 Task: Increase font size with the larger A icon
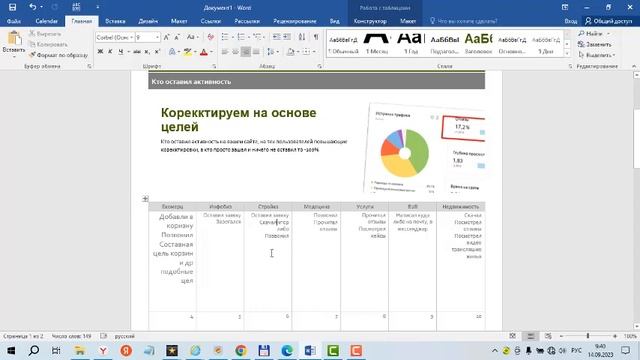tap(167, 37)
